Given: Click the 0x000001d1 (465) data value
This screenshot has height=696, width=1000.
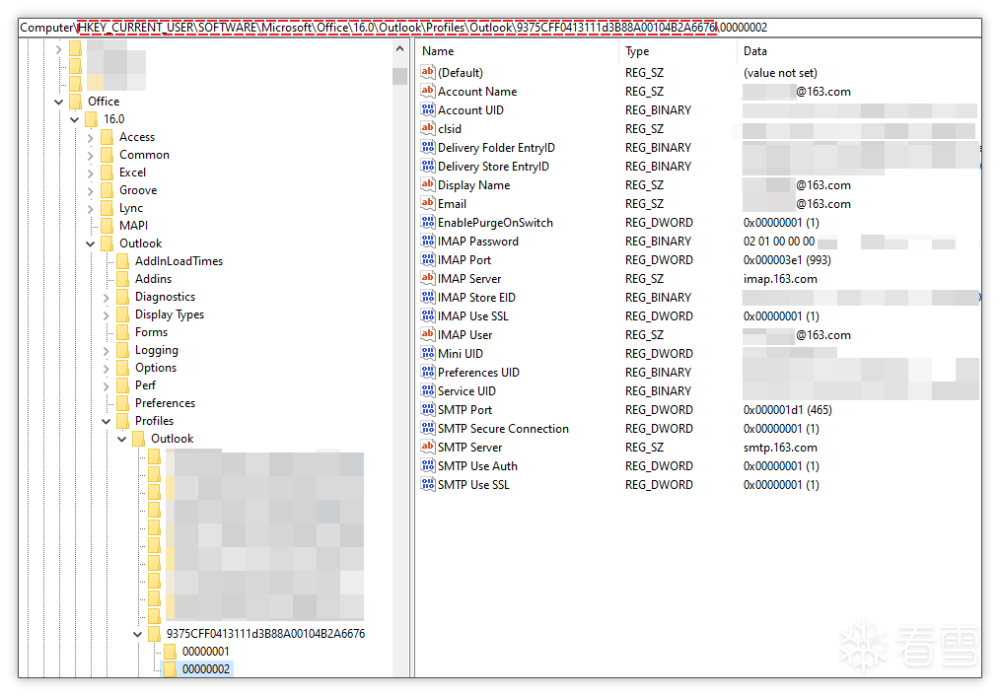Looking at the screenshot, I should click(x=788, y=410).
